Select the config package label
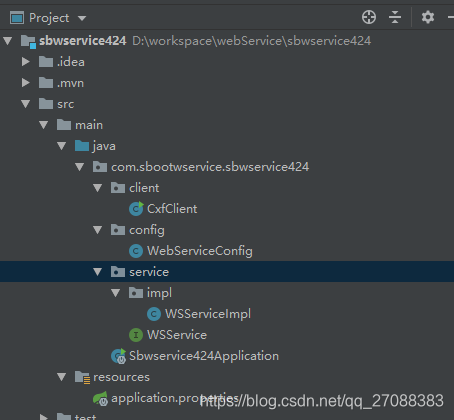The width and height of the screenshot is (454, 420). tap(147, 231)
